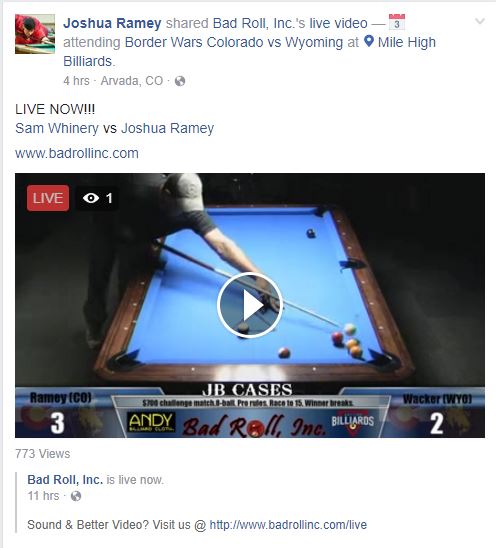Open Border Wars Colorado vs Wyoming event
Viewport: 496px width, 548px height.
click(x=234, y=42)
